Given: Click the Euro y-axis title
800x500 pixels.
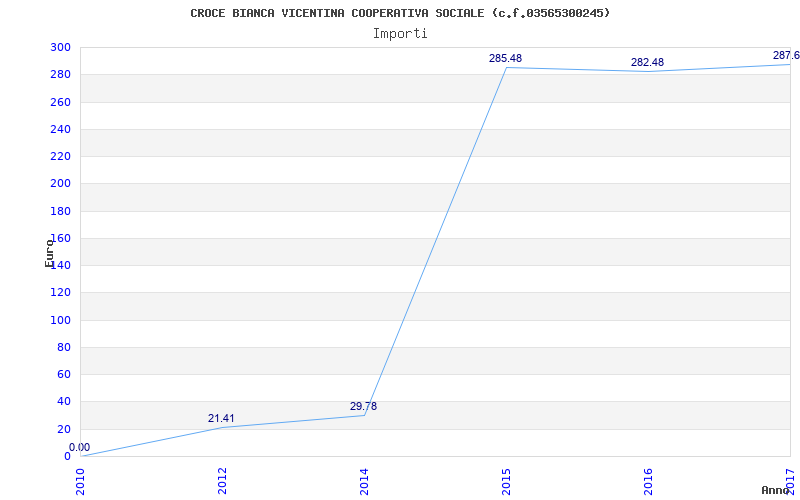Looking at the screenshot, I should pos(49,253).
